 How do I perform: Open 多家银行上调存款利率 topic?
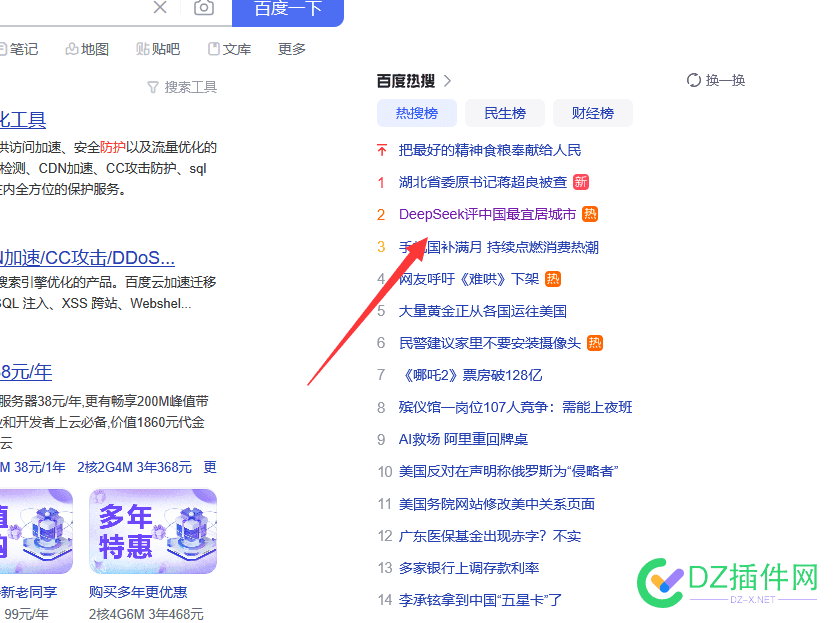(469, 568)
